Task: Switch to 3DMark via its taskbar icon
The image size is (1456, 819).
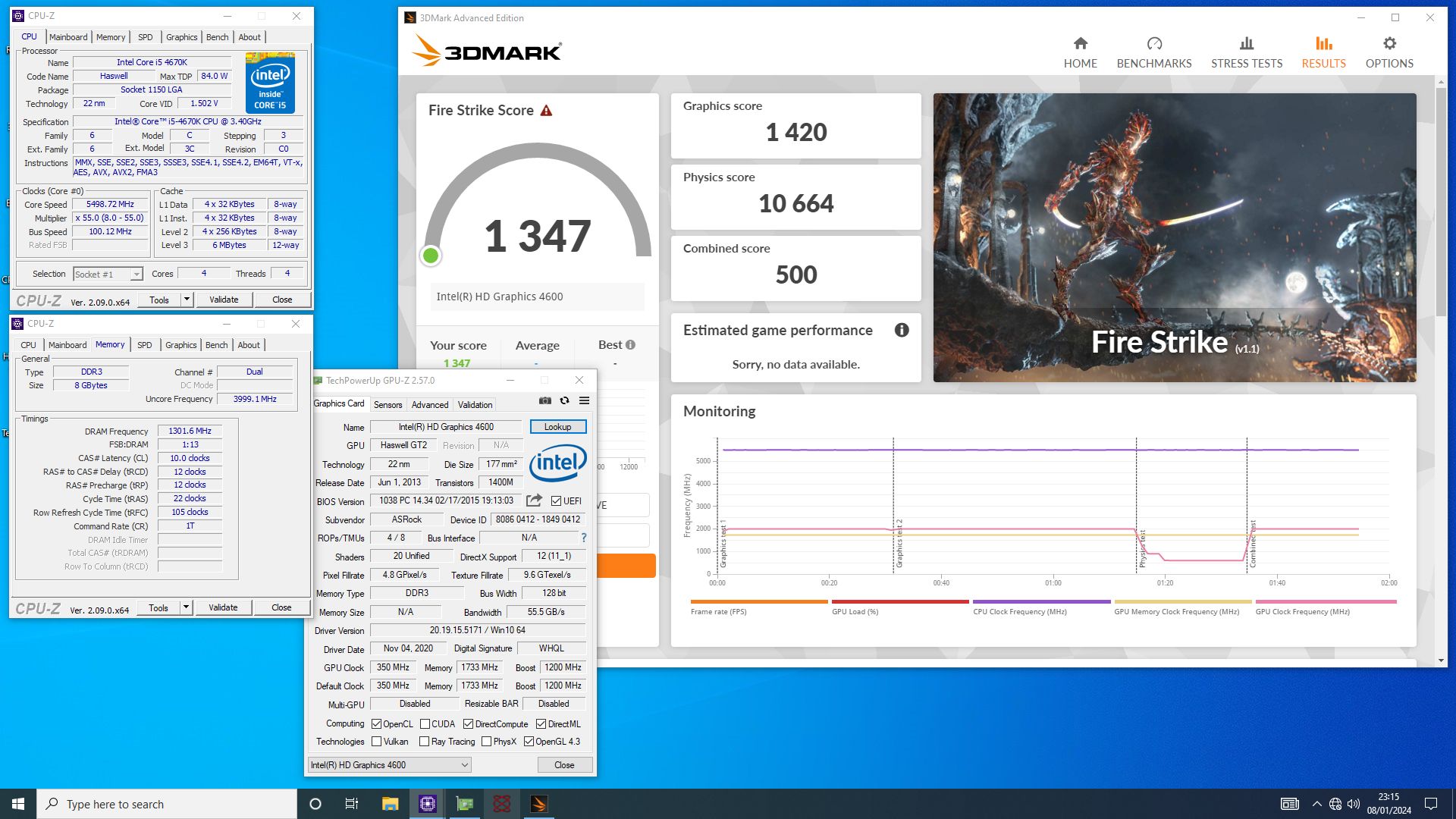Action: 538,804
